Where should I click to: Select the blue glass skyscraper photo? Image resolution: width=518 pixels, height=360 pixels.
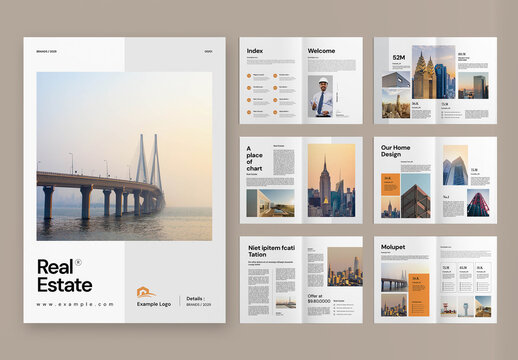pyautogui.click(x=455, y=165)
